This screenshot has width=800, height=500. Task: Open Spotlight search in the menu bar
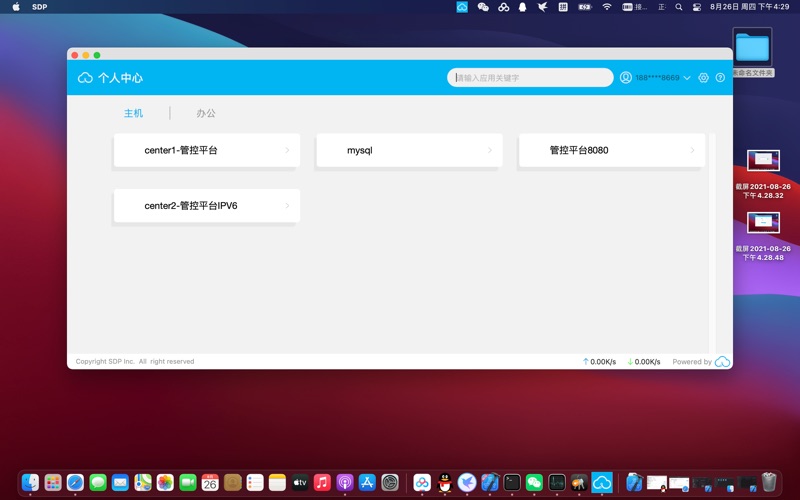click(x=679, y=7)
